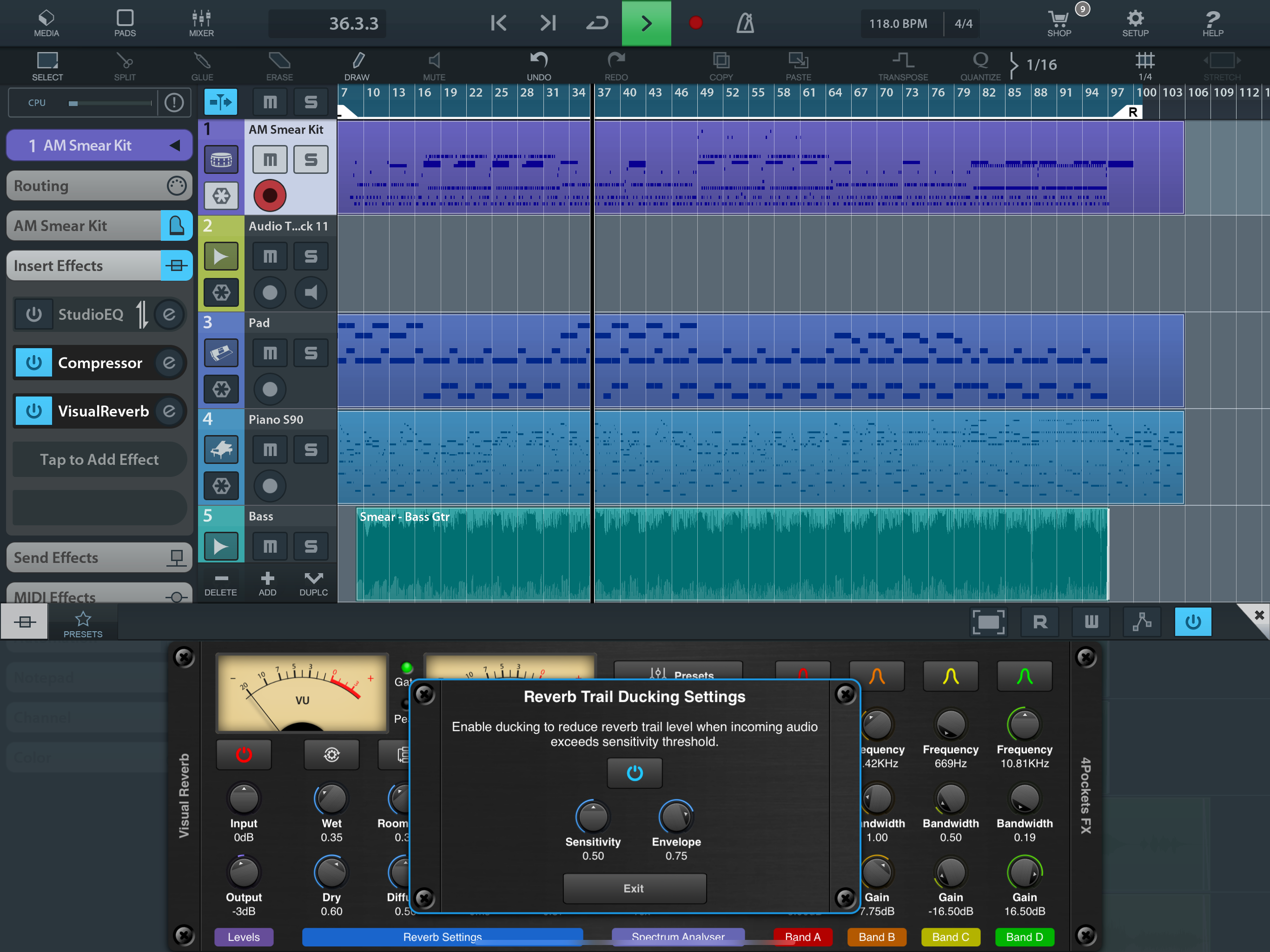Viewport: 1270px width, 952px height.
Task: Switch to the Levels tab
Action: (244, 937)
